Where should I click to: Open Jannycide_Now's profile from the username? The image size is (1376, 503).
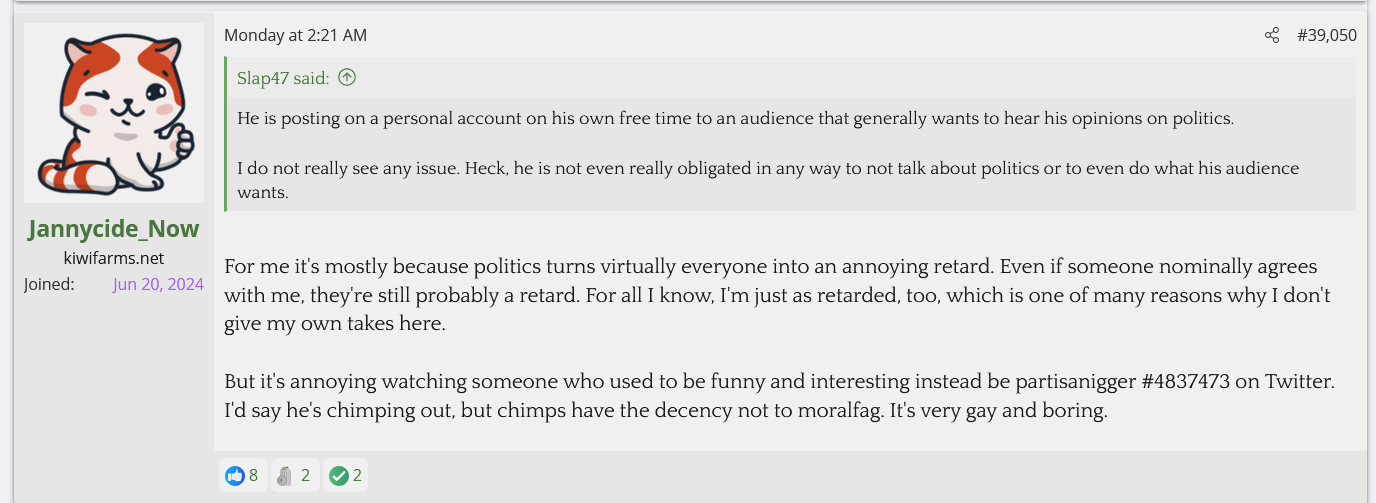[x=114, y=229]
